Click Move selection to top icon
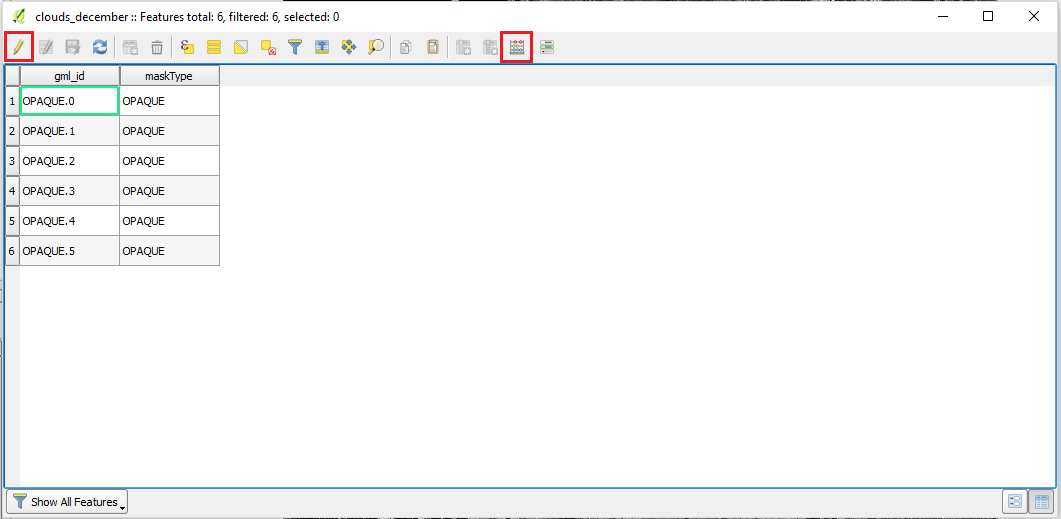Image resolution: width=1061 pixels, height=519 pixels. (322, 47)
